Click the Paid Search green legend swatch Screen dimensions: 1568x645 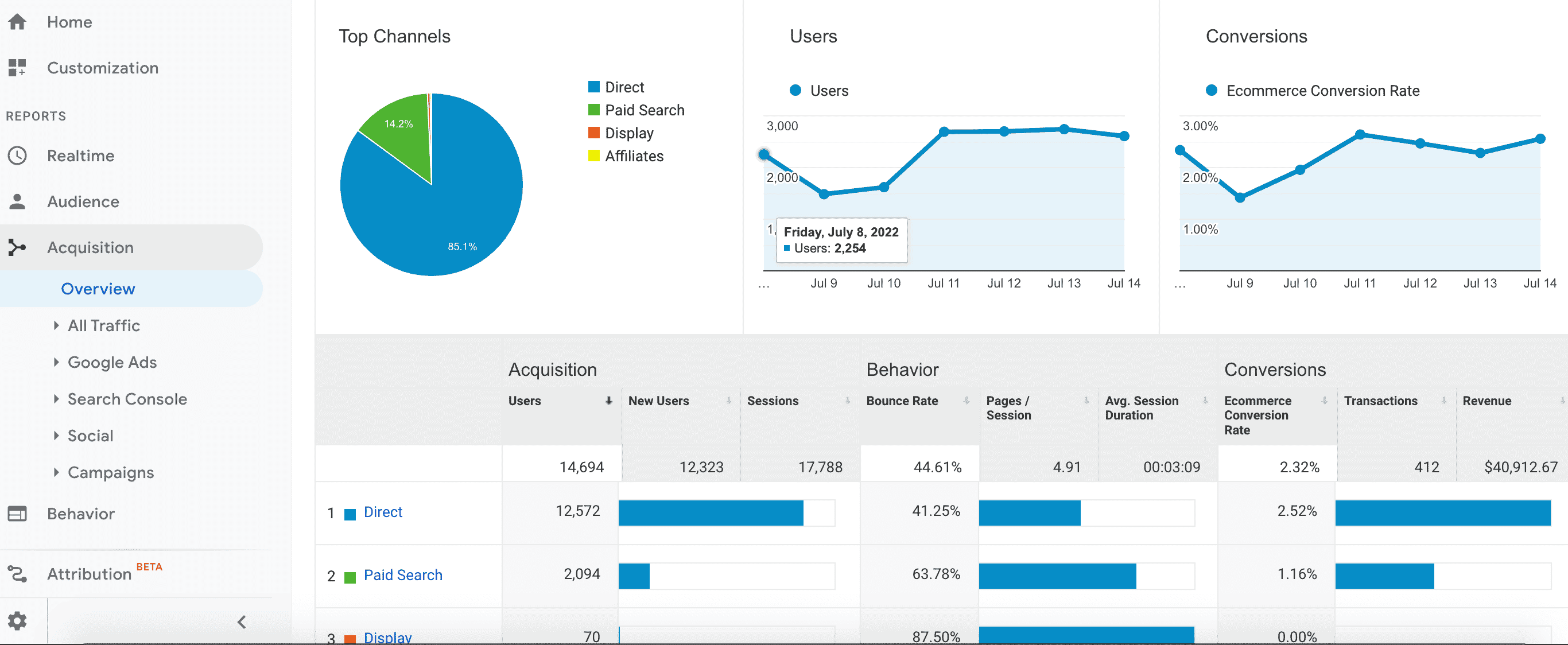pyautogui.click(x=593, y=110)
